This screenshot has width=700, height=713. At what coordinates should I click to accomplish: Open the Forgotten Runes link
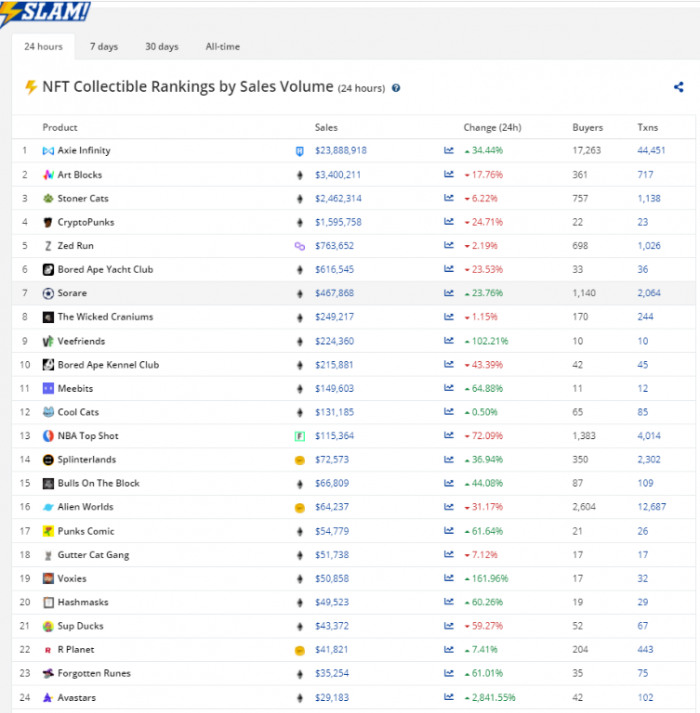tap(94, 673)
